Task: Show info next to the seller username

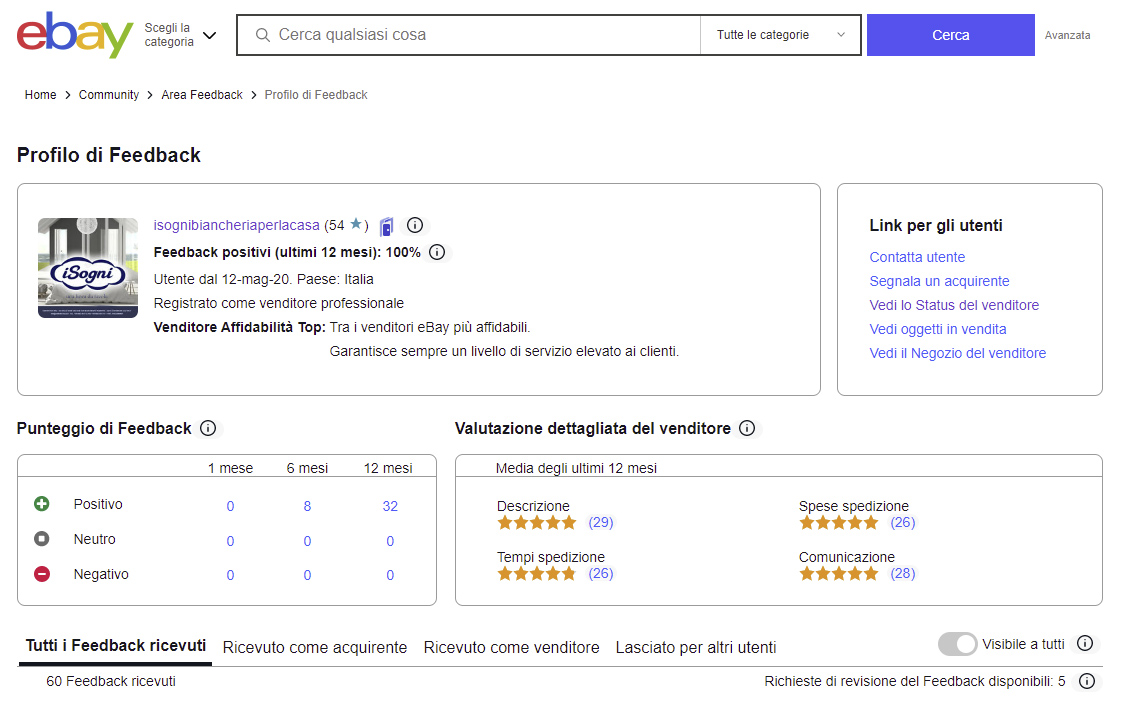Action: point(415,225)
